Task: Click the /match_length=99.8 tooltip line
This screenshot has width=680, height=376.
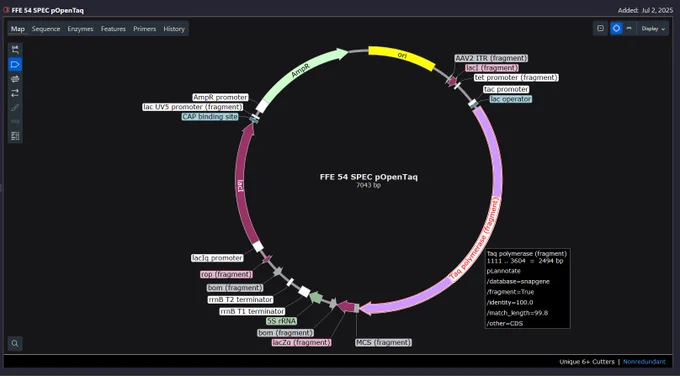Action: [517, 313]
